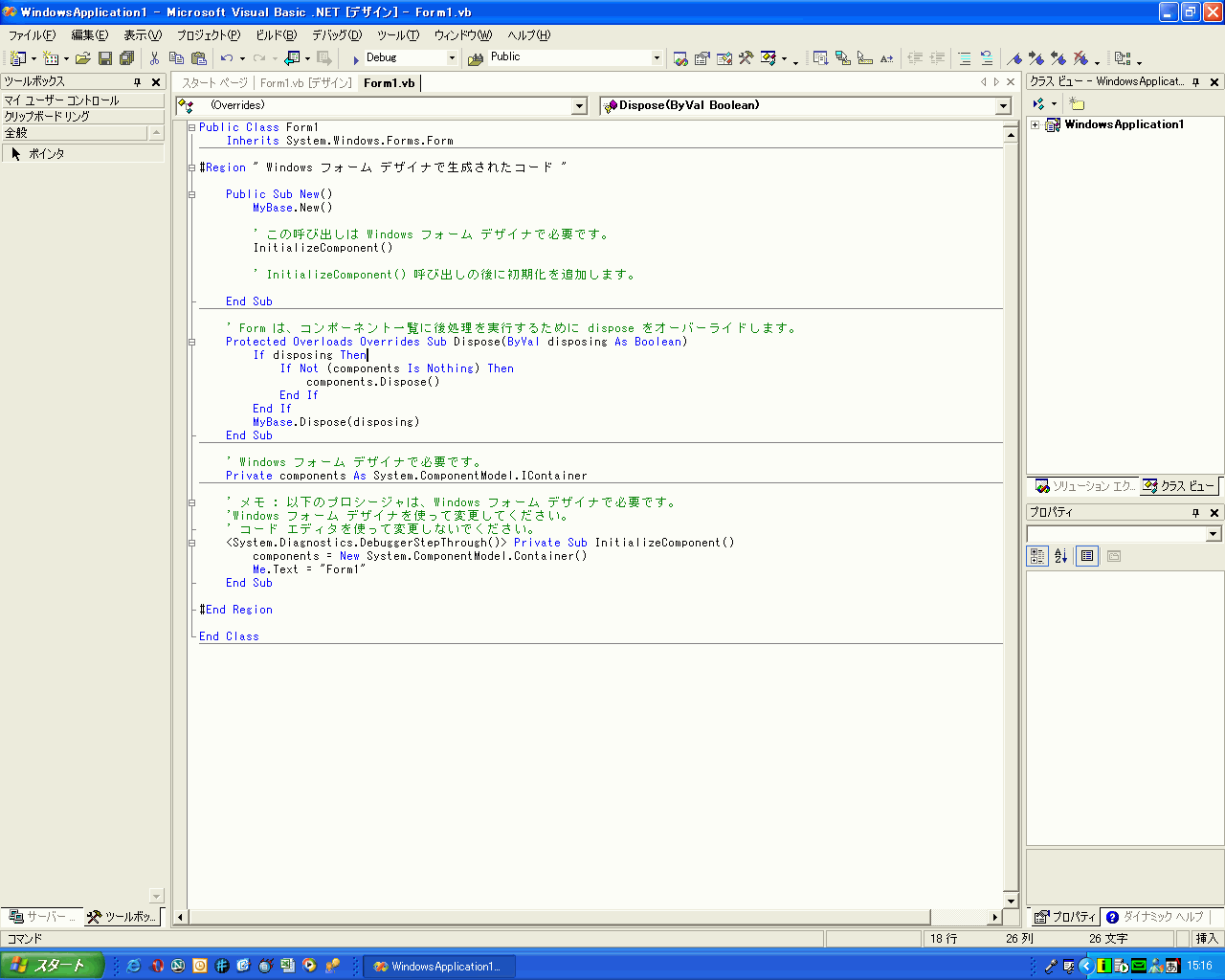
Task: Click WindowsApplication1 taskbar button
Action: [438, 967]
